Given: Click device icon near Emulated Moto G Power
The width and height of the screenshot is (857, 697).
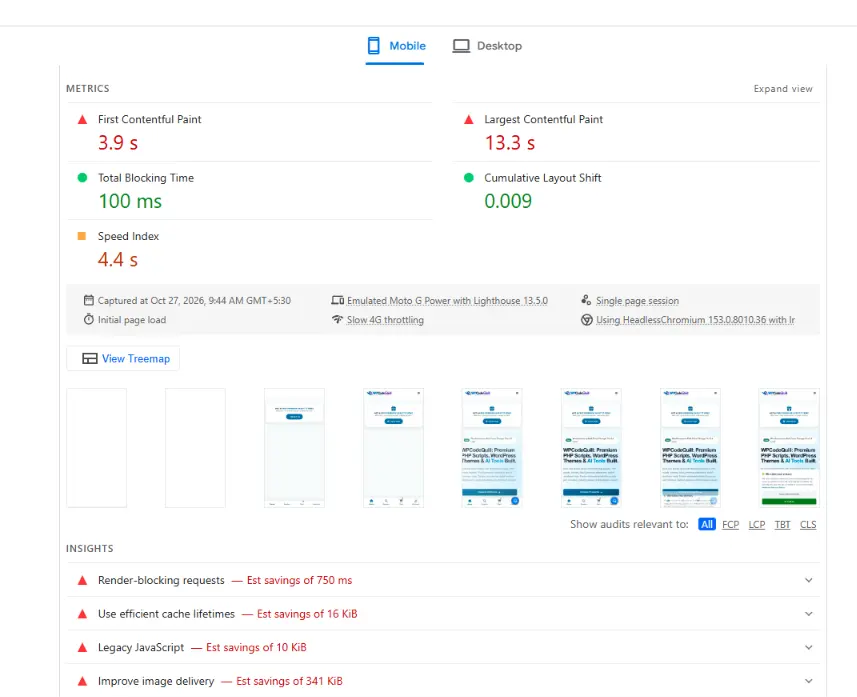Looking at the screenshot, I should pos(337,300).
